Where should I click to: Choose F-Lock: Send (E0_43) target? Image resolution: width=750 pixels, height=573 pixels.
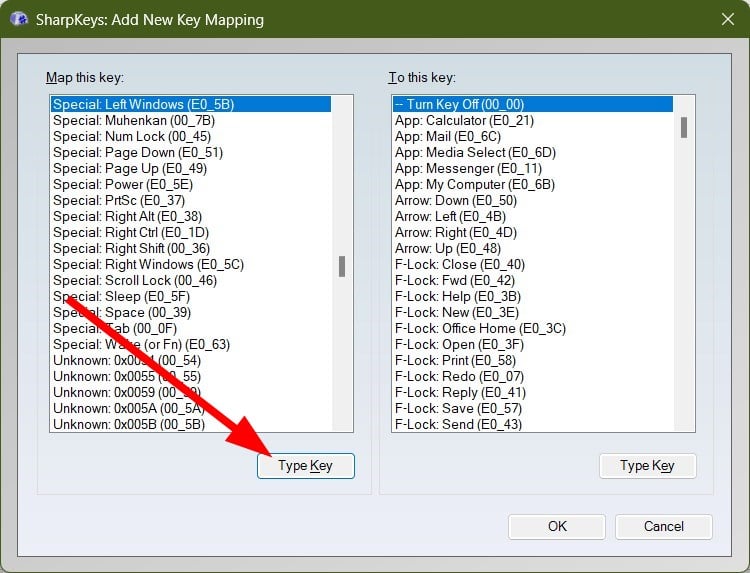[x=533, y=424]
